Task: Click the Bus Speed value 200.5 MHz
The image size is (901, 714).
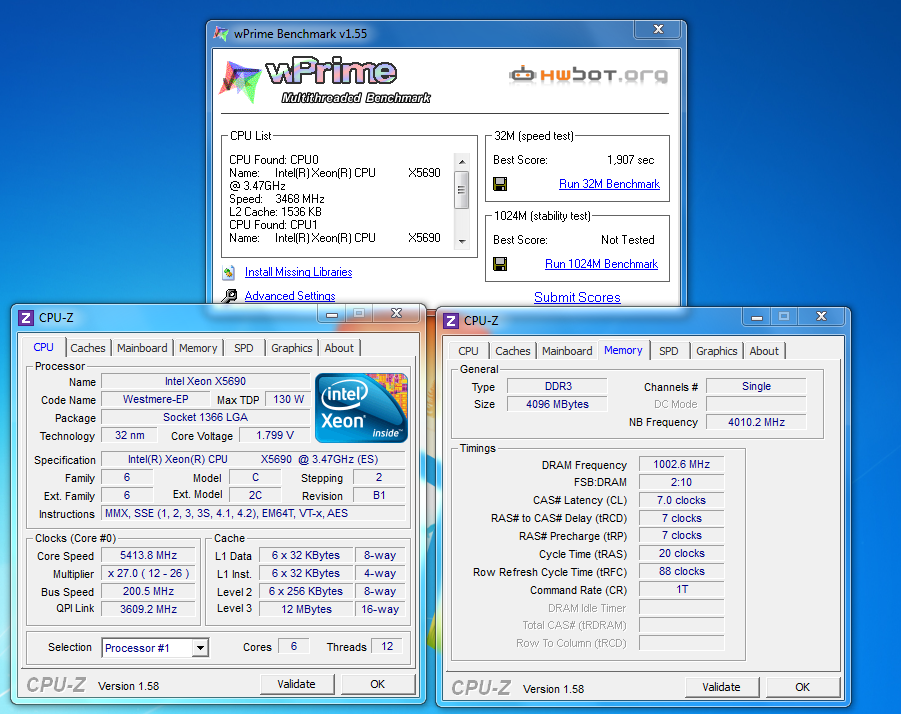Action: 148,591
